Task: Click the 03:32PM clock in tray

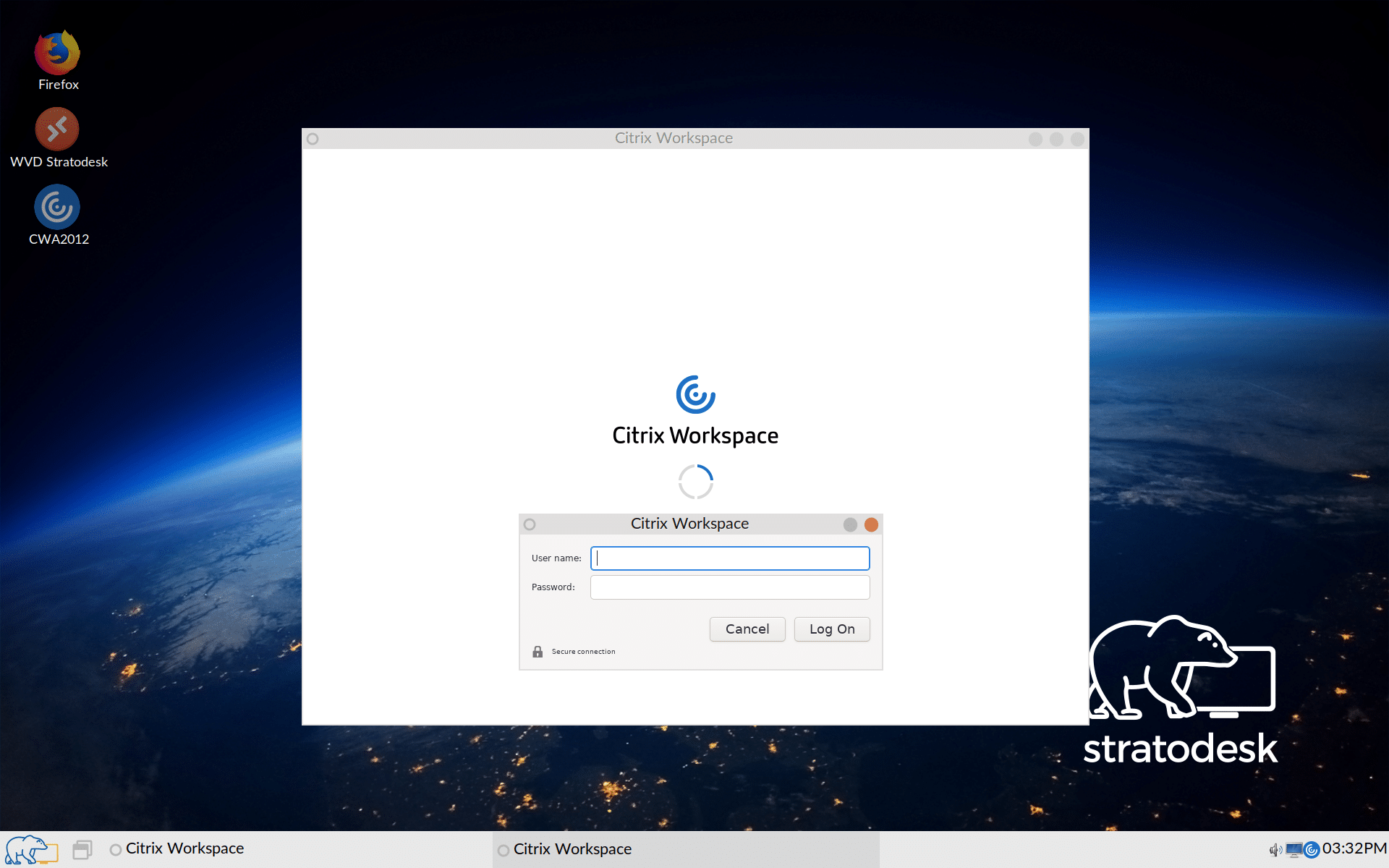Action: tap(1354, 848)
